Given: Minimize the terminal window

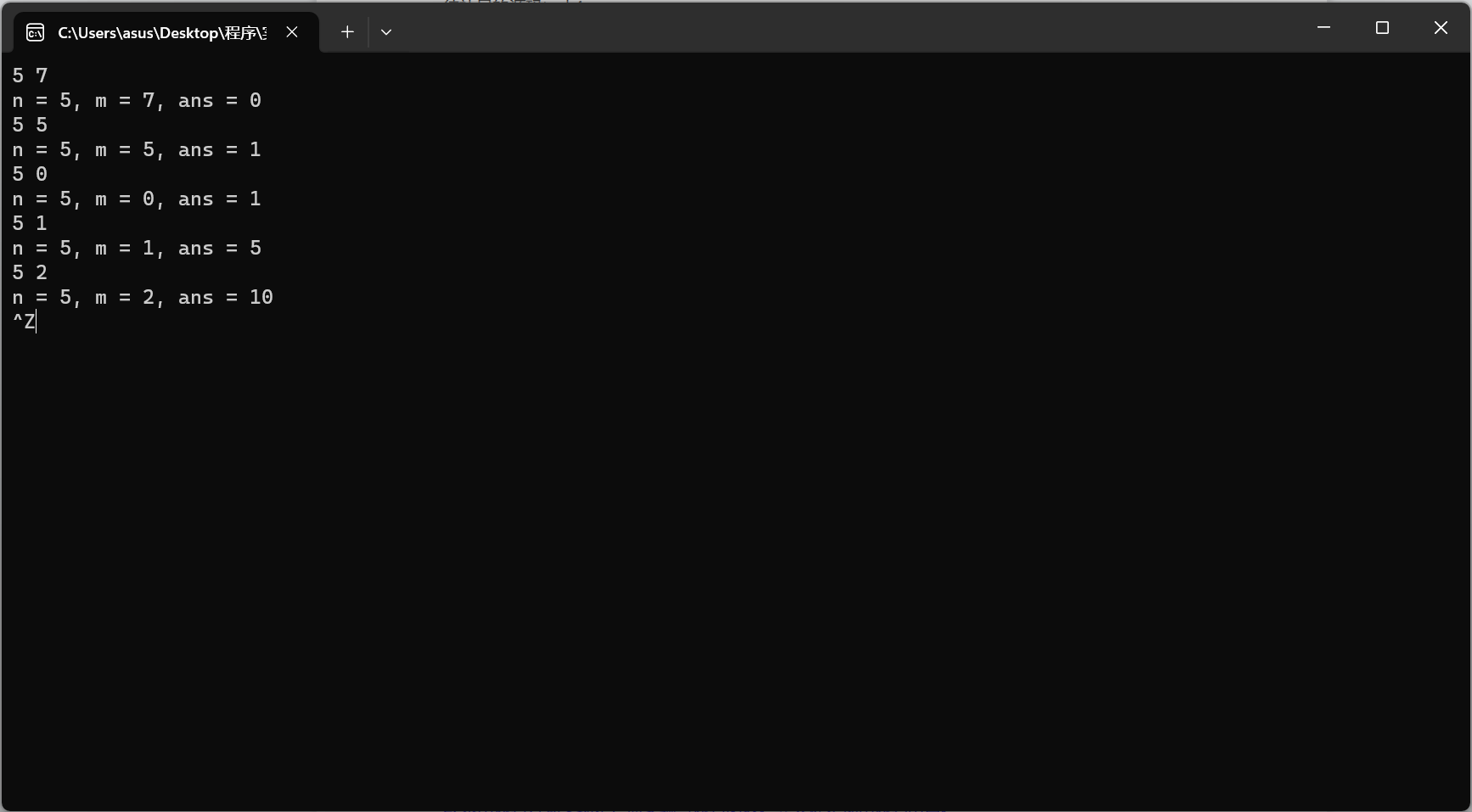Looking at the screenshot, I should (x=1323, y=28).
